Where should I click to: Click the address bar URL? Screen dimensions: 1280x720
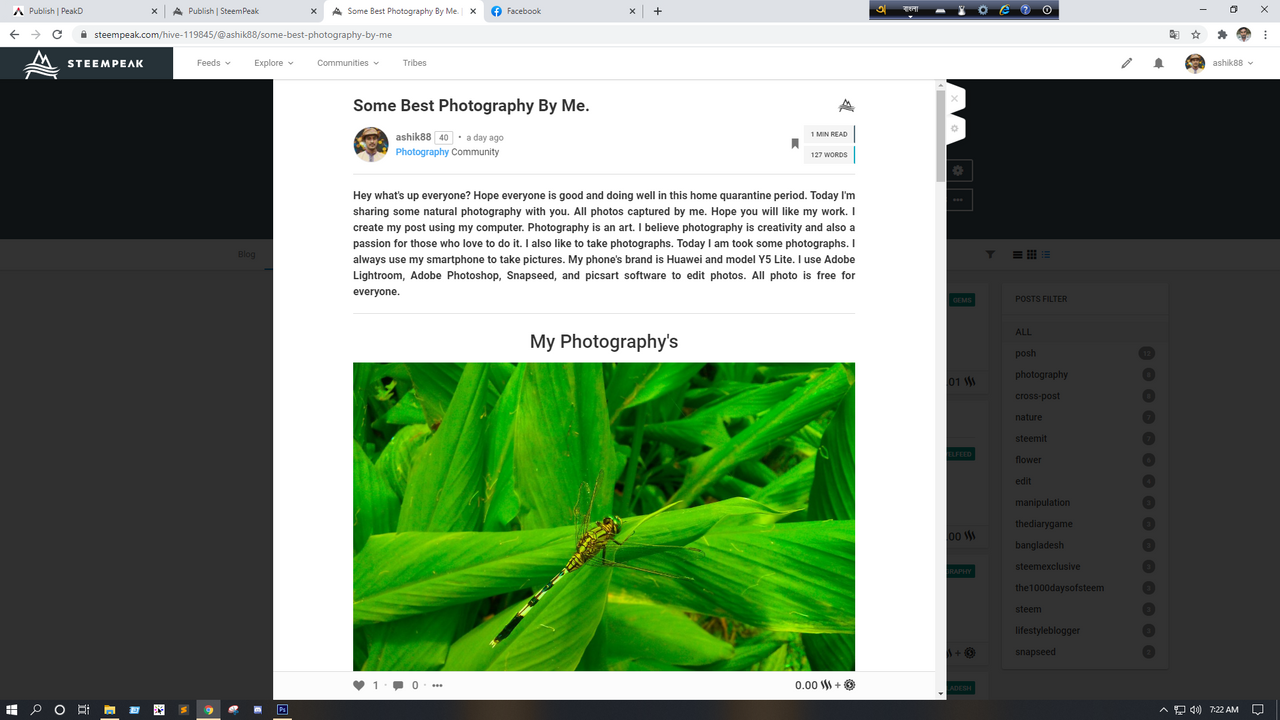coord(243,34)
